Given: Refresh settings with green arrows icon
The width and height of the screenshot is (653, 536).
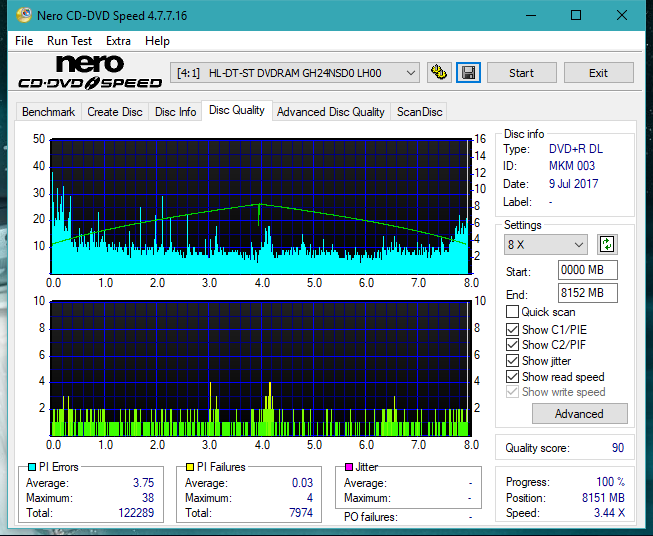Looking at the screenshot, I should click(607, 244).
